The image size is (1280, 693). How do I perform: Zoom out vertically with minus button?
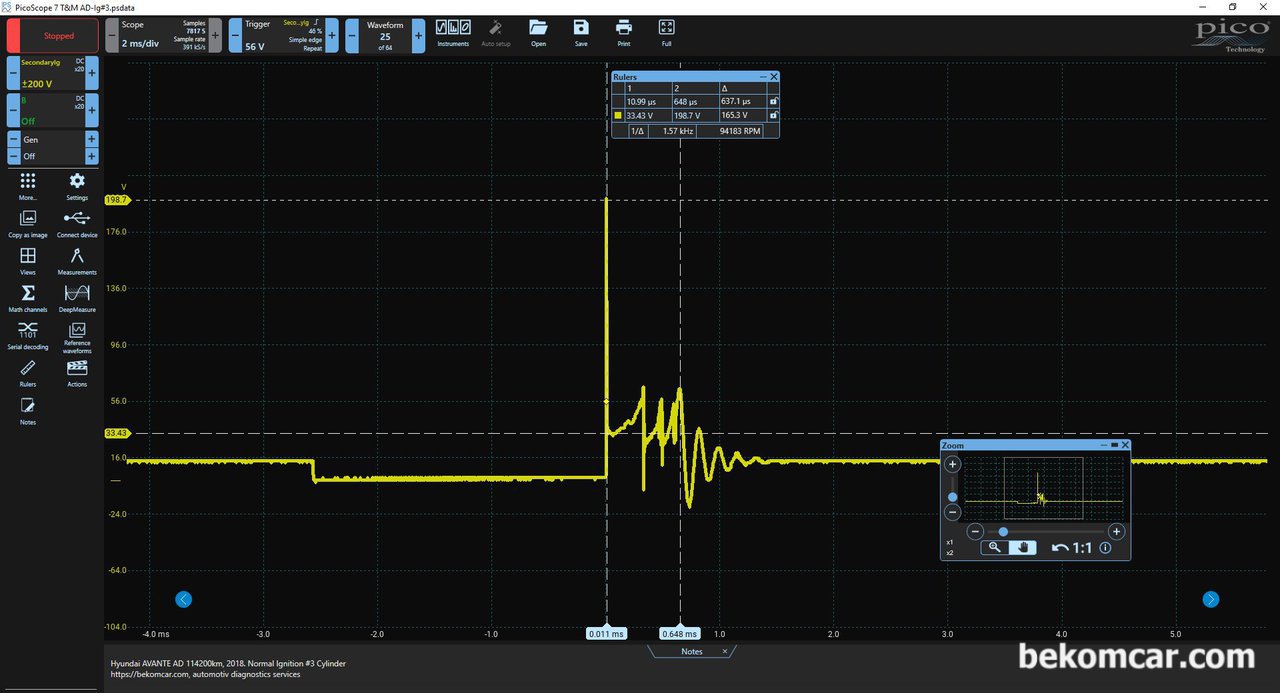coord(953,512)
